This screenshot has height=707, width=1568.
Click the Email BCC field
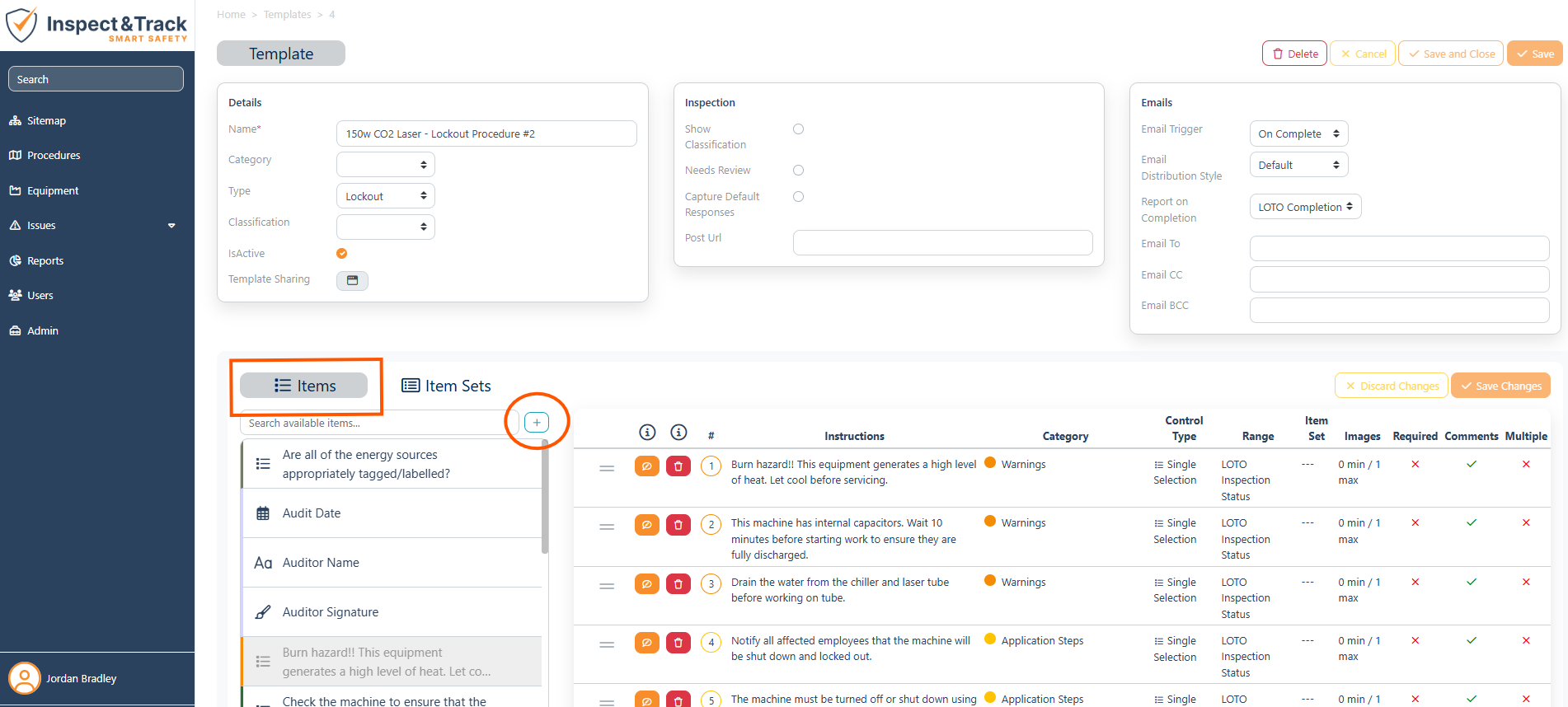click(1399, 310)
